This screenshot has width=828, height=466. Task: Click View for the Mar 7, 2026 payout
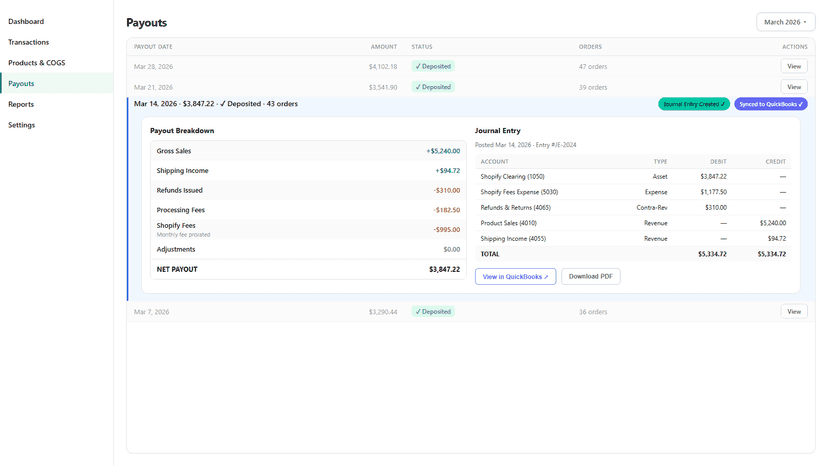pyautogui.click(x=794, y=311)
